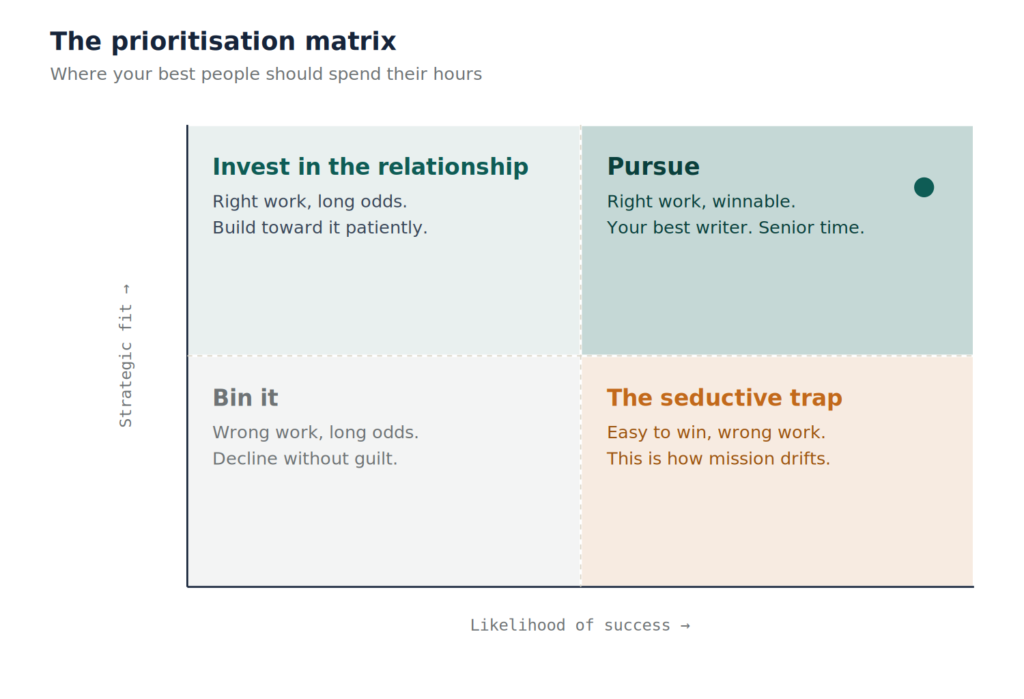Select the text 'Wrong work, long odds.'
The image size is (1024, 699).
click(x=315, y=432)
